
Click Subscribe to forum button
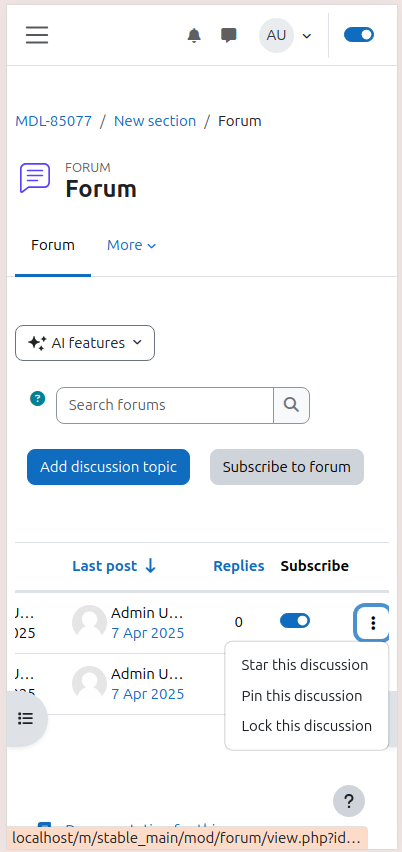(287, 467)
